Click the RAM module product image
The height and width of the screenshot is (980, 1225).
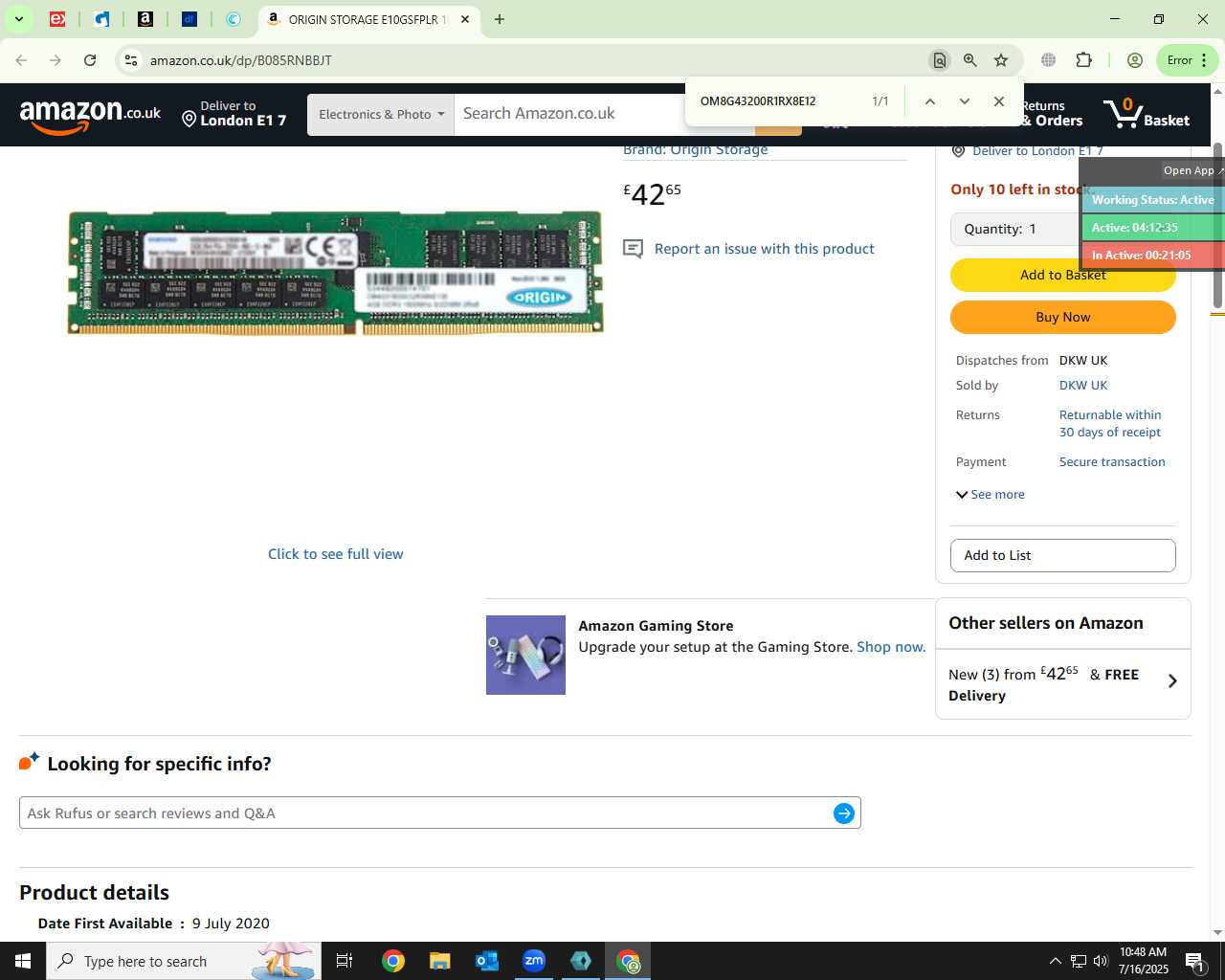click(335, 273)
